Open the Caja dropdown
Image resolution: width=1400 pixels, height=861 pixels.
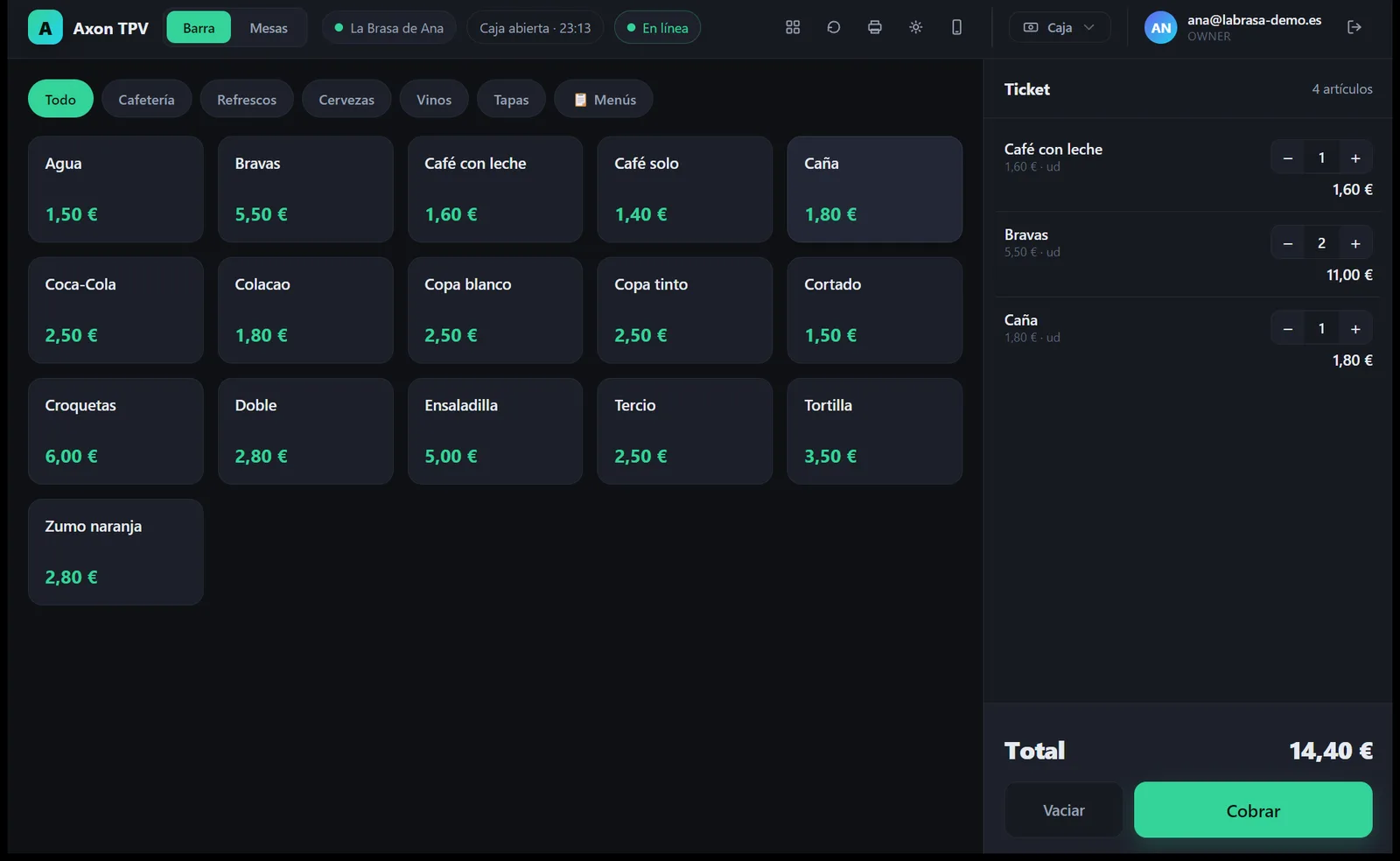point(1060,27)
